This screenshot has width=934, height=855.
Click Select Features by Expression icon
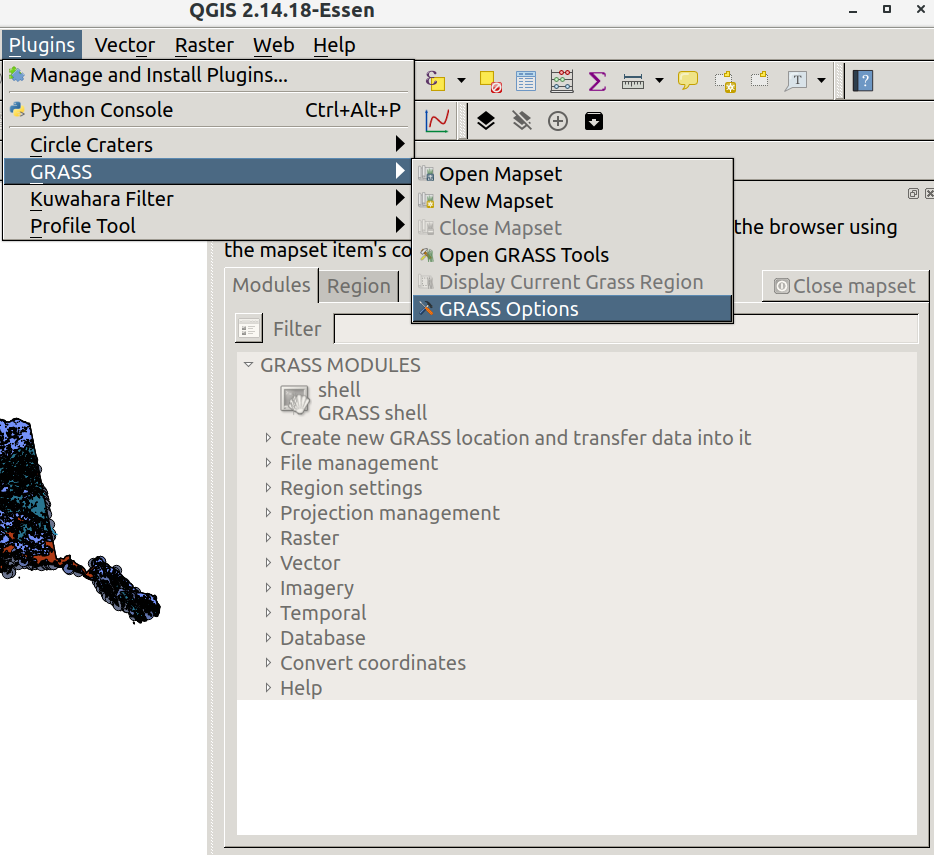435,80
